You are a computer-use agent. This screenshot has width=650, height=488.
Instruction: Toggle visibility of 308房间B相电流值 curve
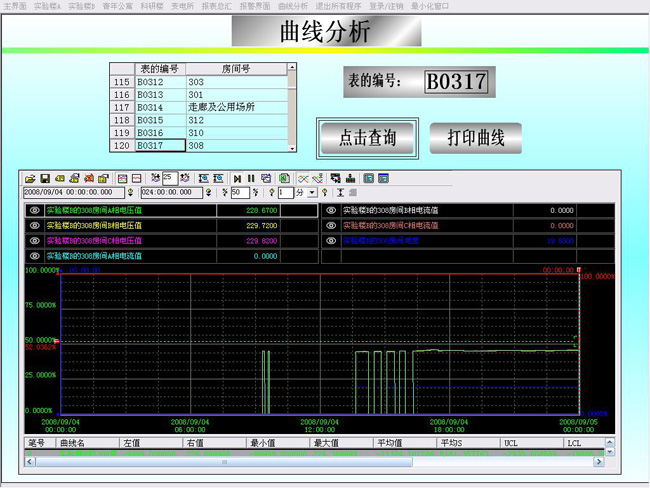[x=331, y=210]
